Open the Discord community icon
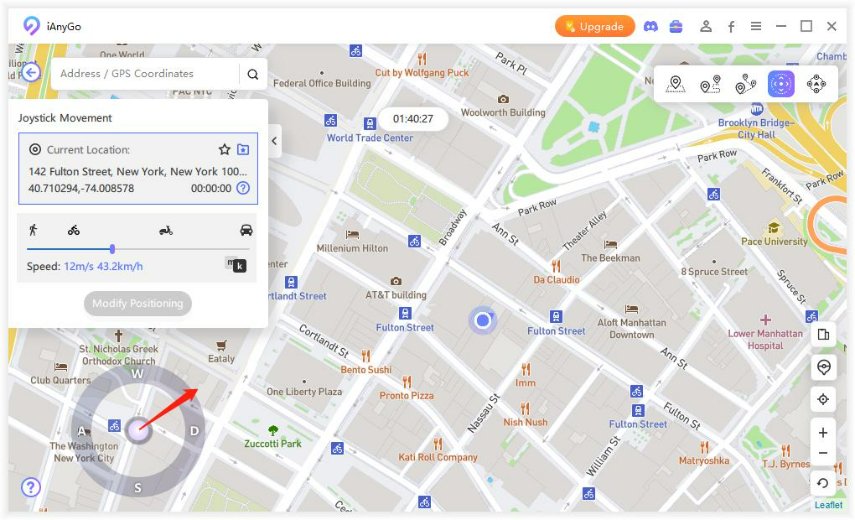 pyautogui.click(x=651, y=27)
